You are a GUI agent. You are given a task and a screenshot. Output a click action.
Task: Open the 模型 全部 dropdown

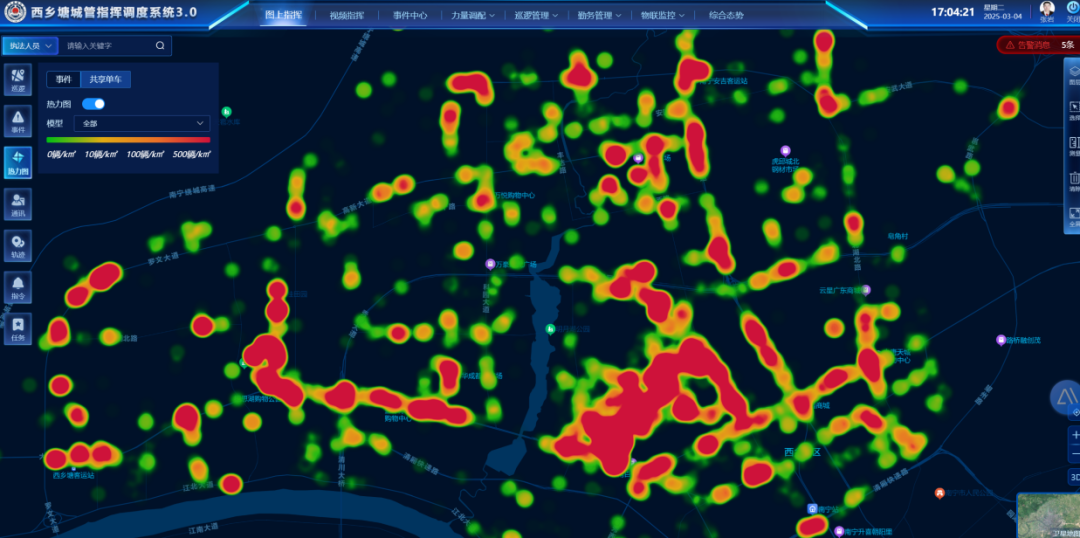[142, 123]
